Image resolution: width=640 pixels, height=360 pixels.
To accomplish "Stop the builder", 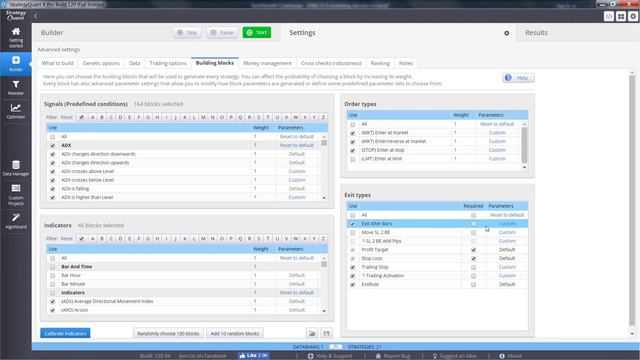I will pyautogui.click(x=187, y=33).
